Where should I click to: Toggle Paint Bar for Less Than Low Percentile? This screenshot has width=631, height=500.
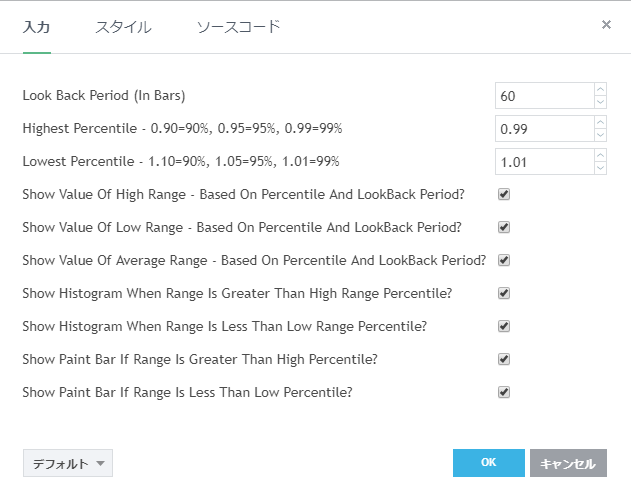click(504, 392)
